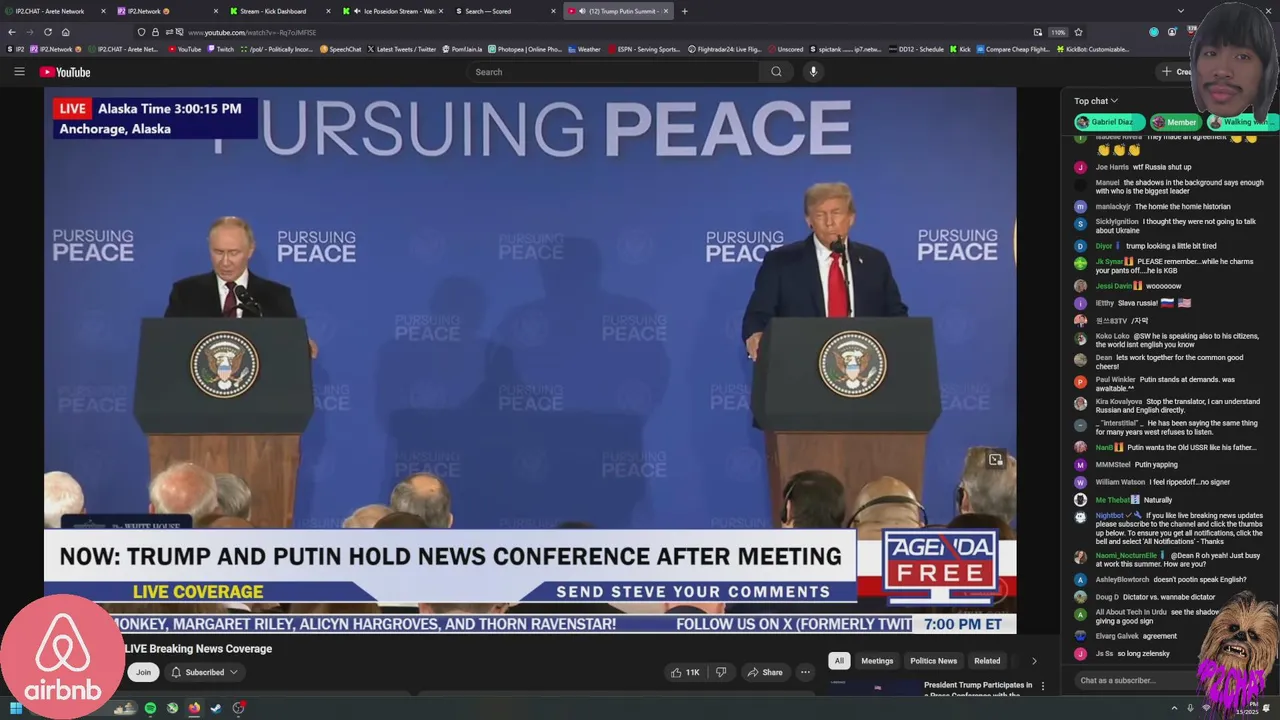
Task: Click the teal extension icon in toolbar
Action: click(x=1154, y=32)
